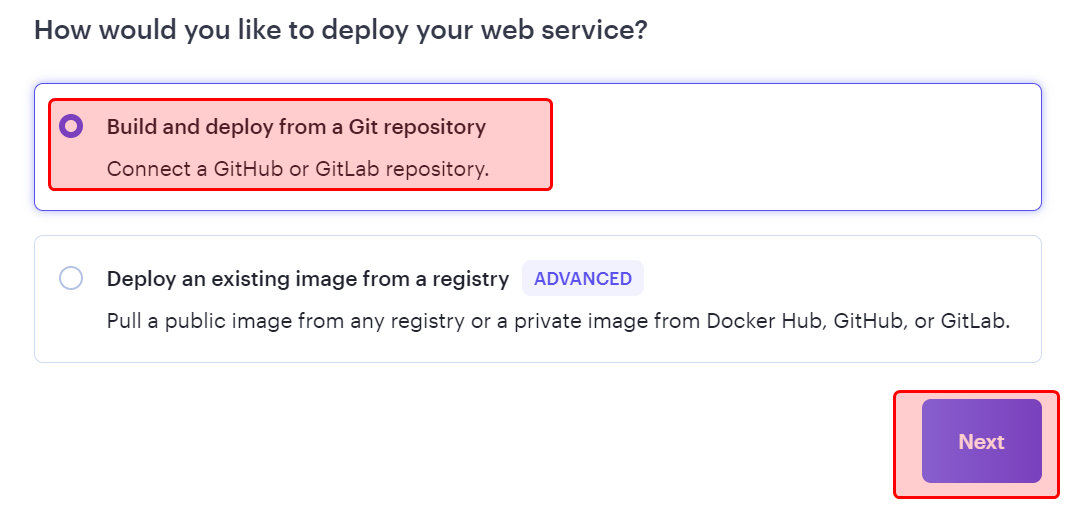Click the Next button
The image size is (1084, 522).
click(x=981, y=442)
